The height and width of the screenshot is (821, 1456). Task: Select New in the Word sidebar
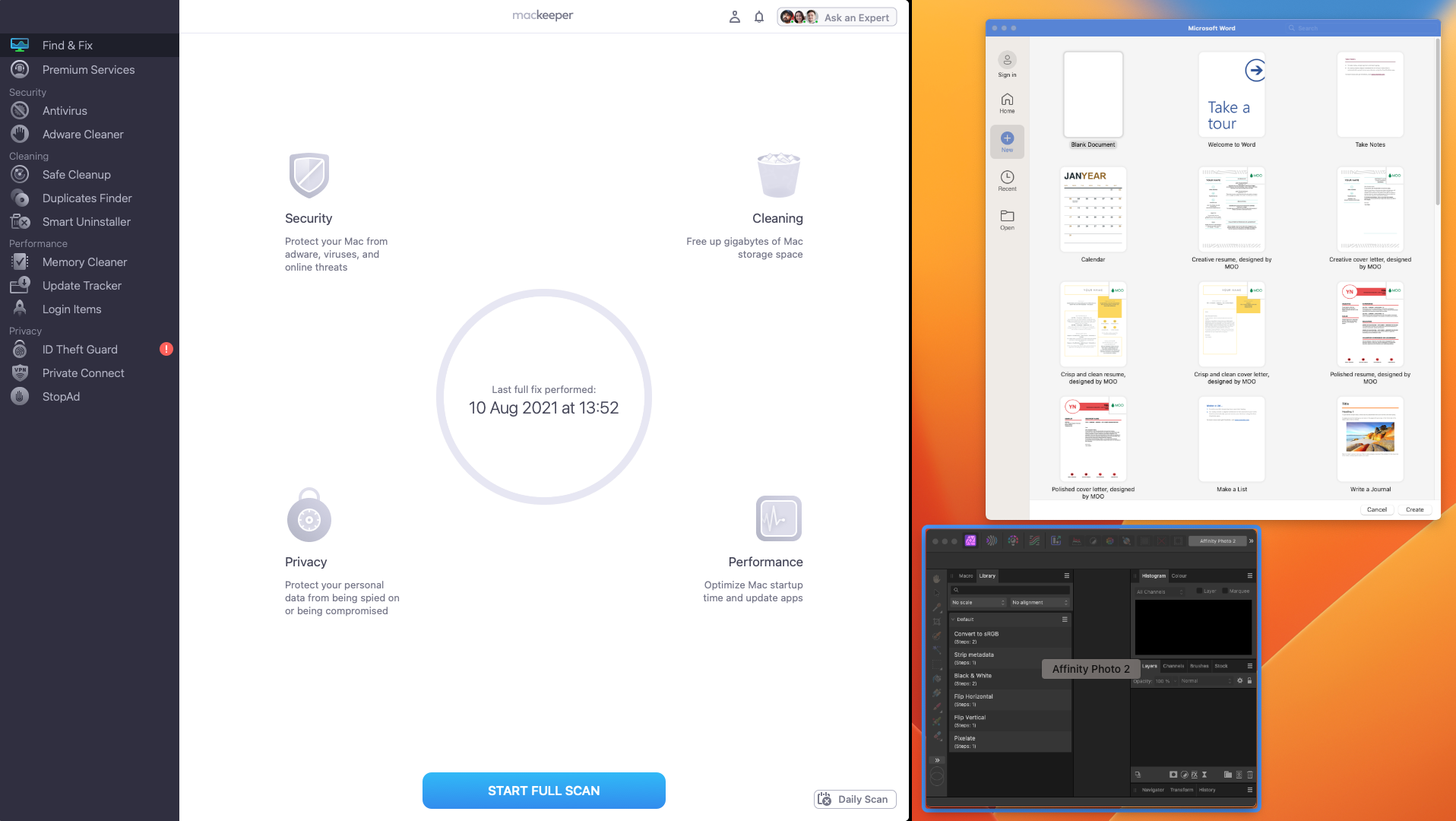pos(1007,141)
